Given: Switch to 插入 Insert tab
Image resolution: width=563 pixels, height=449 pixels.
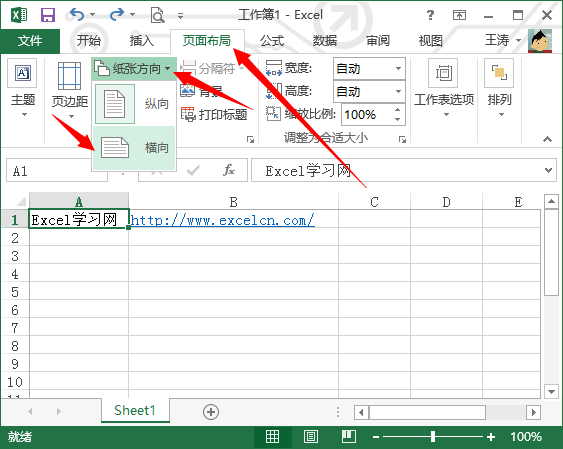Looking at the screenshot, I should pyautogui.click(x=141, y=41).
